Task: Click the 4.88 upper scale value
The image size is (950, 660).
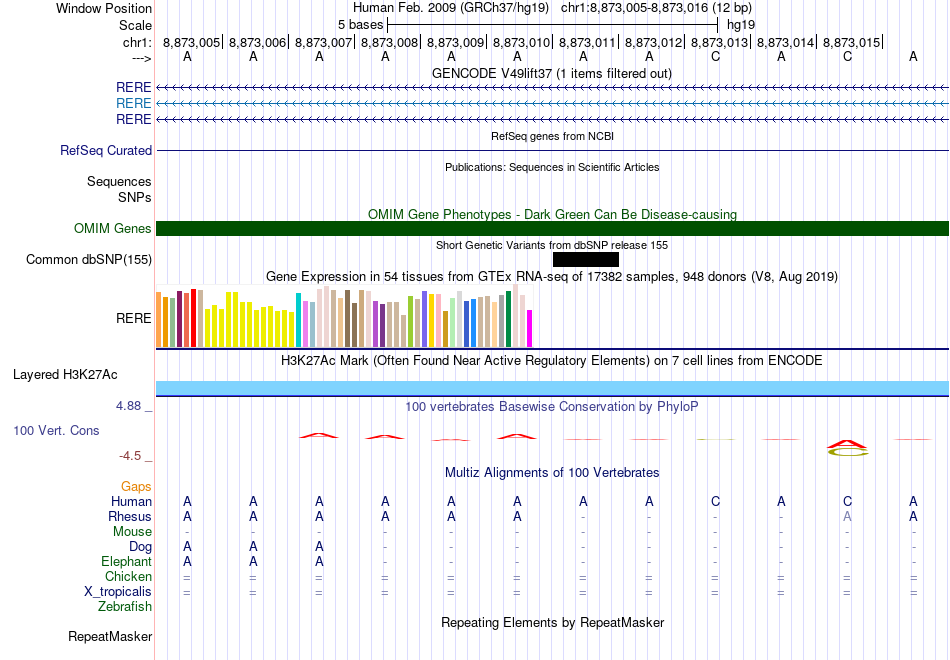Action: (x=128, y=406)
